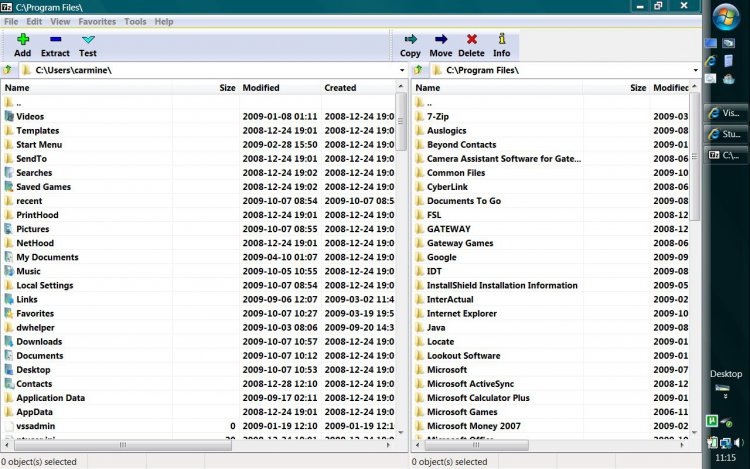This screenshot has height=469, width=750.
Task: Select InstallShield Installation Information folder
Action: (x=550, y=285)
